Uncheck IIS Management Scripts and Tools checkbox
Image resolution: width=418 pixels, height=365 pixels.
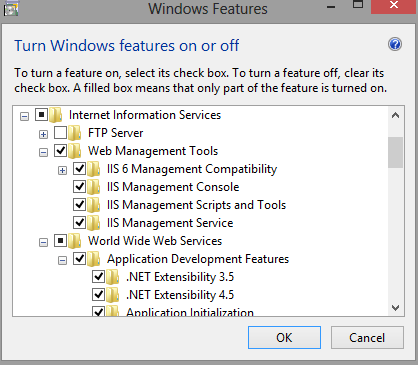coord(79,205)
